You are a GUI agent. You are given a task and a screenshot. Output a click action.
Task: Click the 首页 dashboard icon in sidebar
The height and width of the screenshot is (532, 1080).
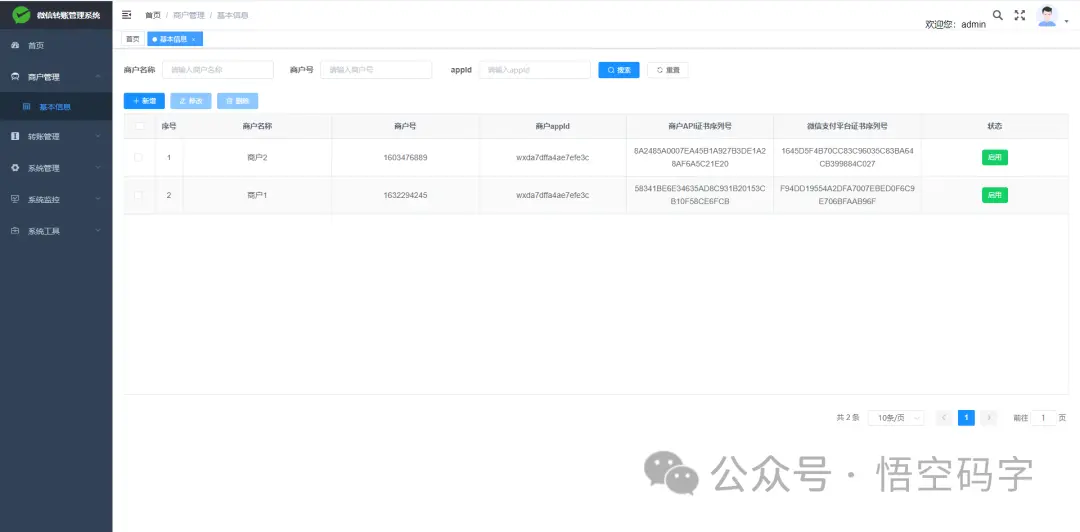tap(15, 45)
